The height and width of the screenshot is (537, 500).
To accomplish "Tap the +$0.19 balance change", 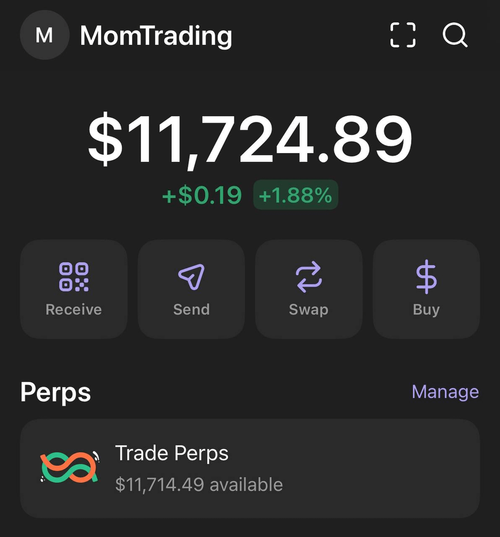I will (202, 195).
